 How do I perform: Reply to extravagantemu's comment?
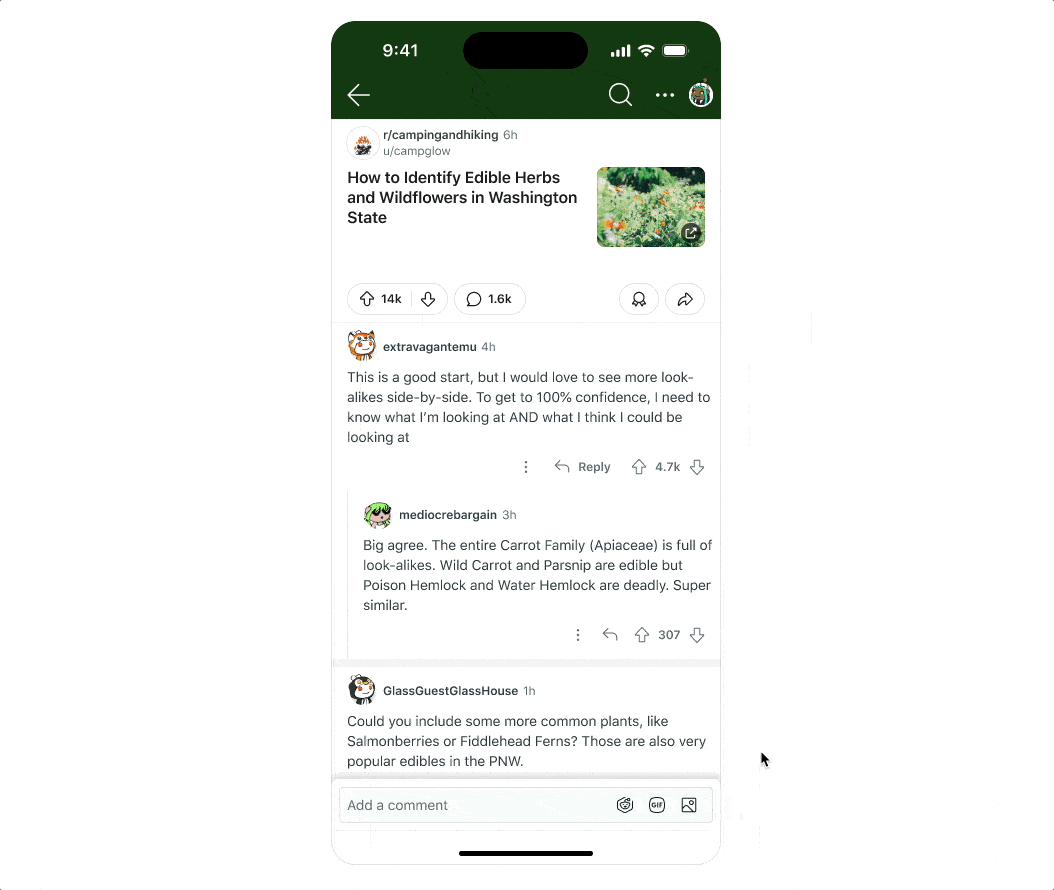pyautogui.click(x=582, y=467)
